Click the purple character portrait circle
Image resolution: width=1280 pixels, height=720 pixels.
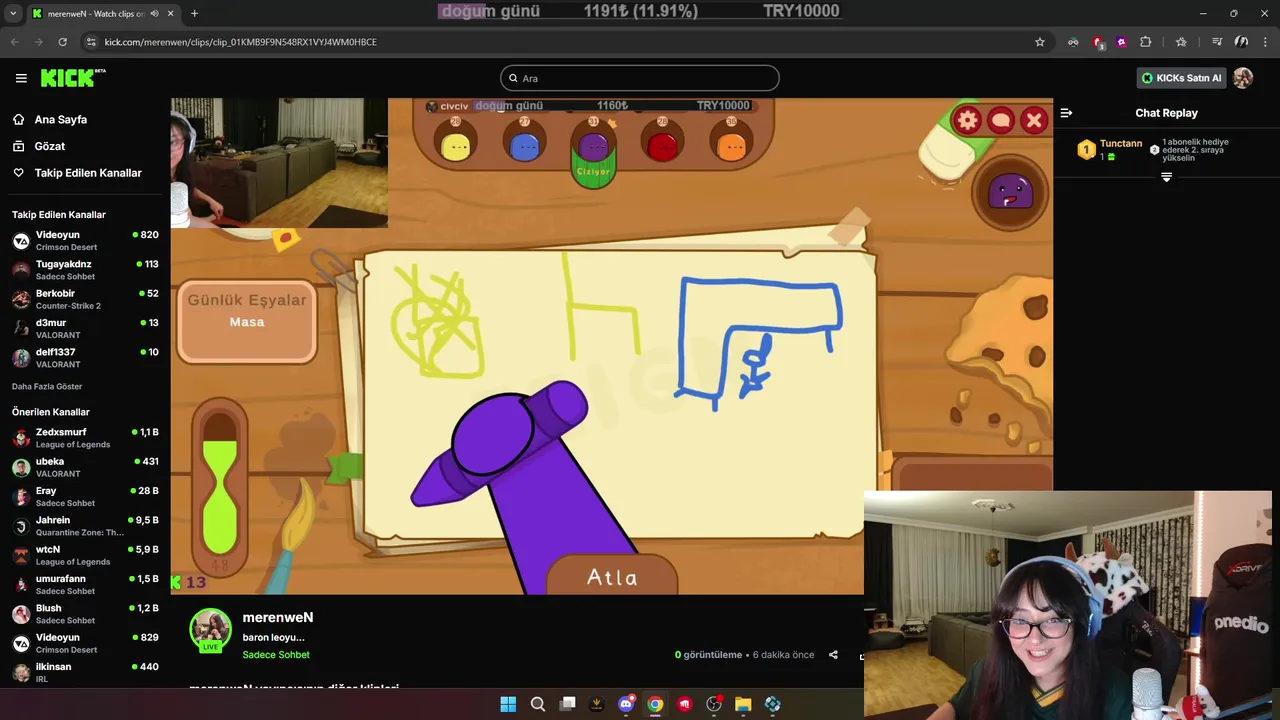click(x=1011, y=191)
